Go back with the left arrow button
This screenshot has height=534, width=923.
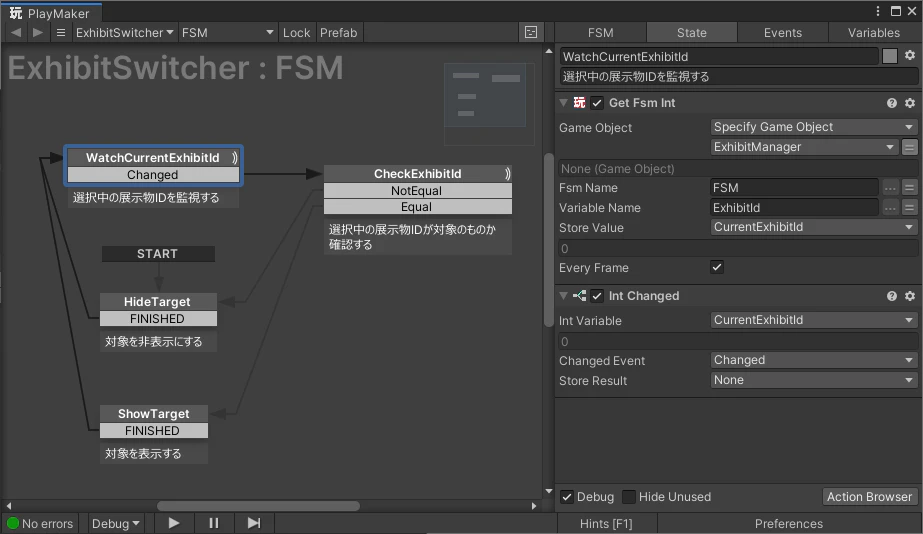(x=16, y=32)
